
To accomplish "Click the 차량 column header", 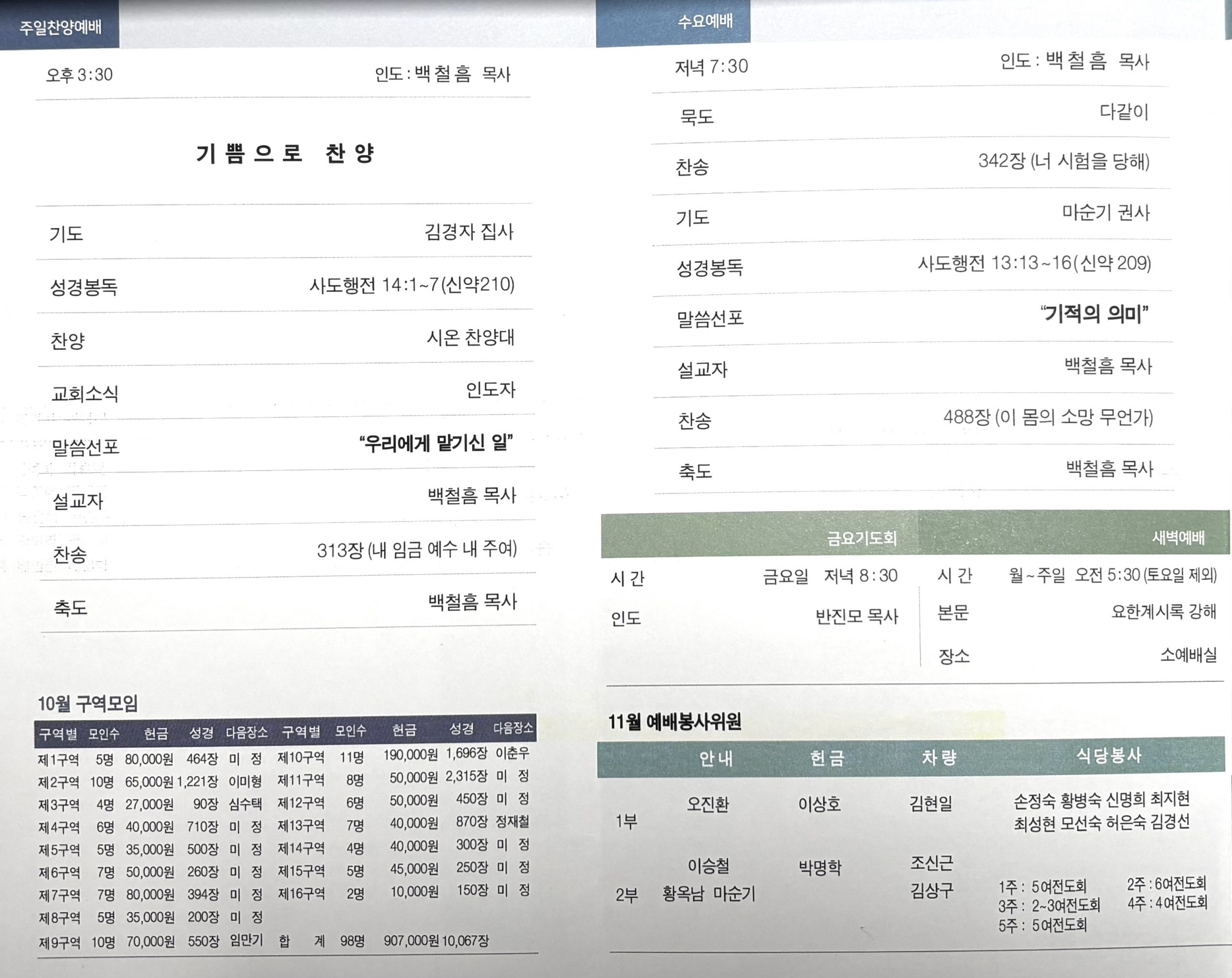I will 938,757.
